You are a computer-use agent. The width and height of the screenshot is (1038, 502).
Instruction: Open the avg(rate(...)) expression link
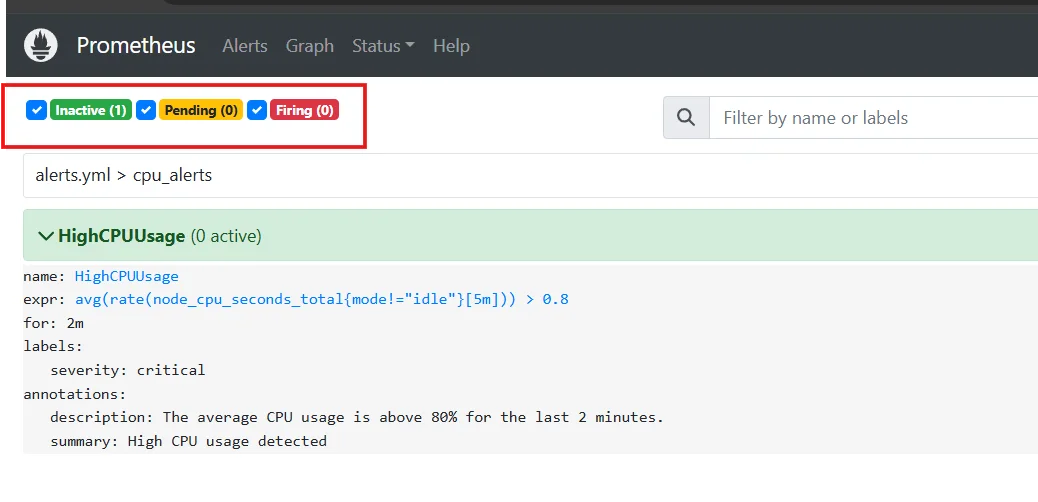coord(322,299)
